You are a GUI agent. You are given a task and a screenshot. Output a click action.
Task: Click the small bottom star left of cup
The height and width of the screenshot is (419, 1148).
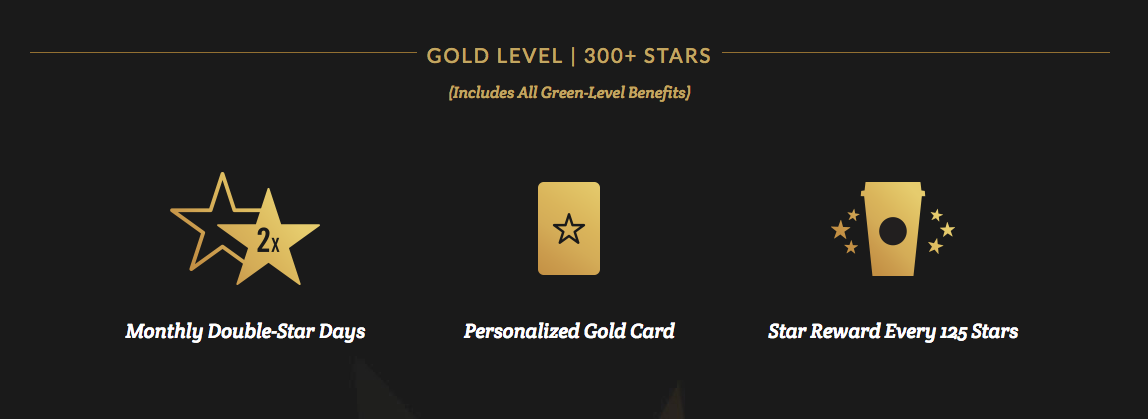(x=851, y=248)
